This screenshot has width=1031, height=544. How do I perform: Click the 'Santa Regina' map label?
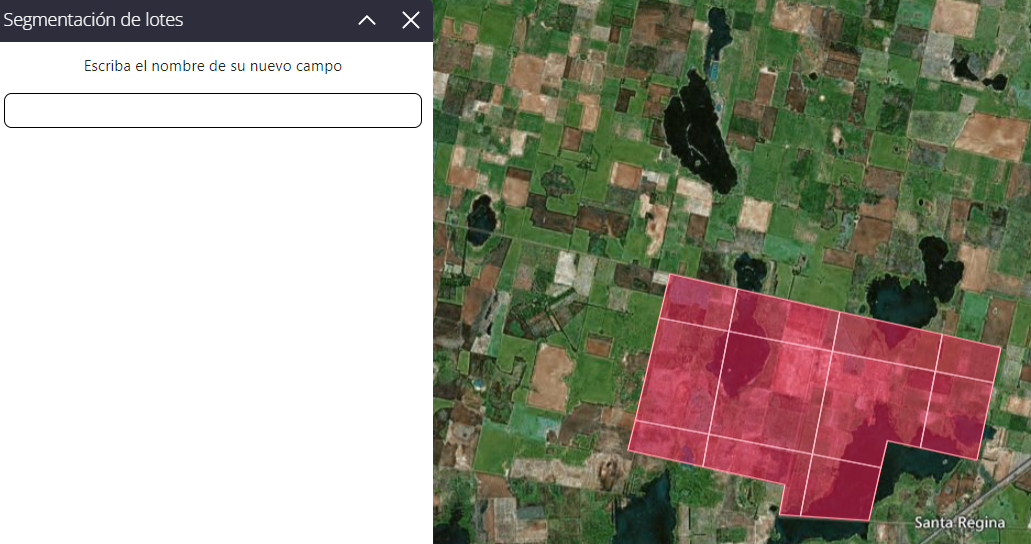[960, 523]
